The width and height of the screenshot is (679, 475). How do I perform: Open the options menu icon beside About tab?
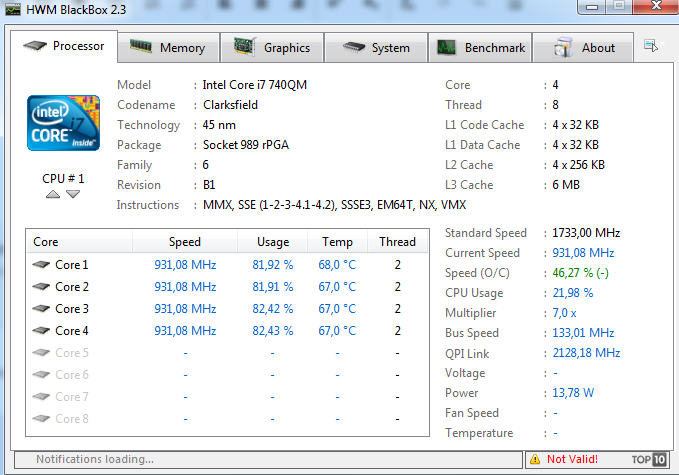651,45
